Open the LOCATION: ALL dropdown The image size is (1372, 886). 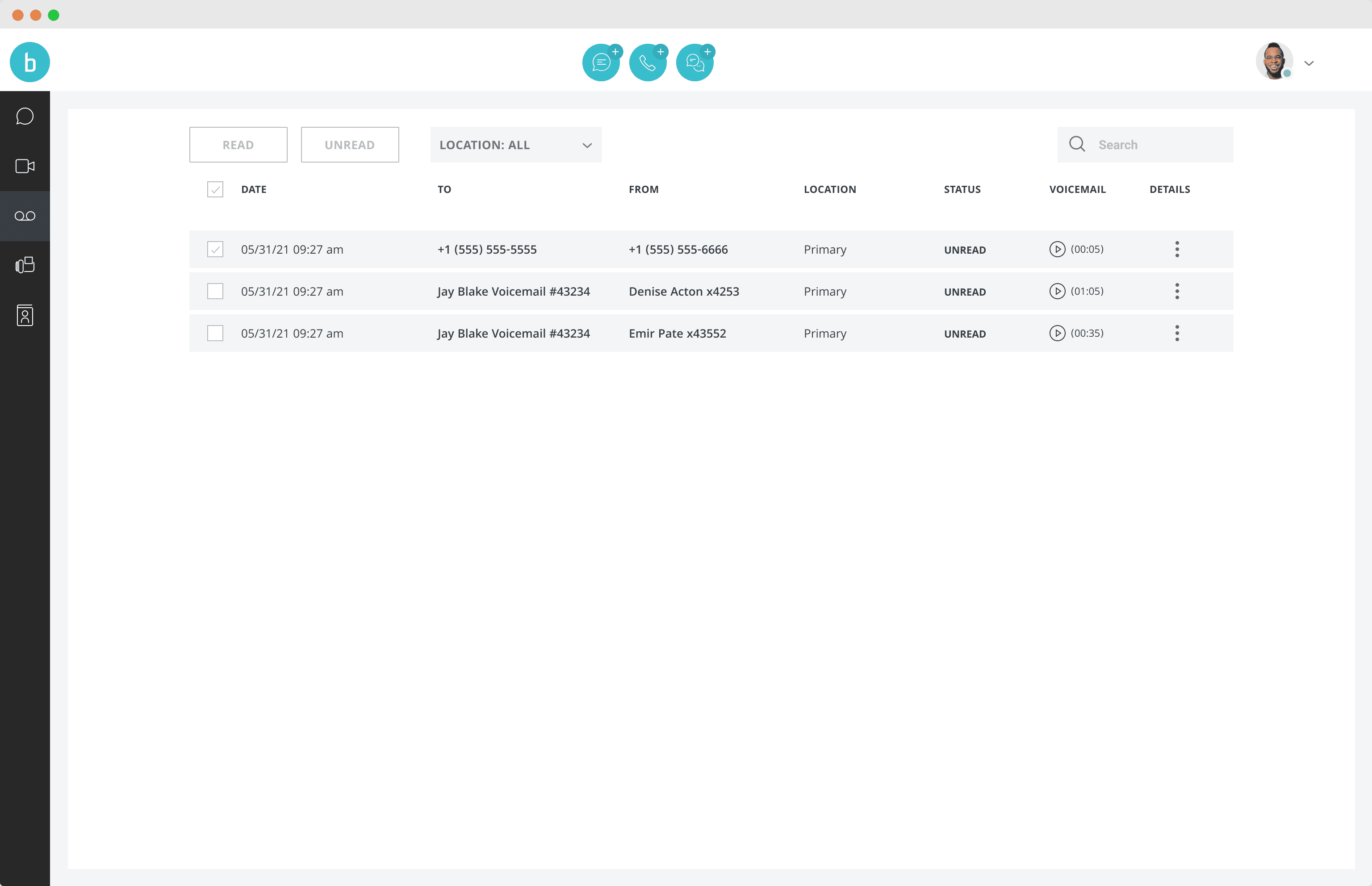point(516,145)
